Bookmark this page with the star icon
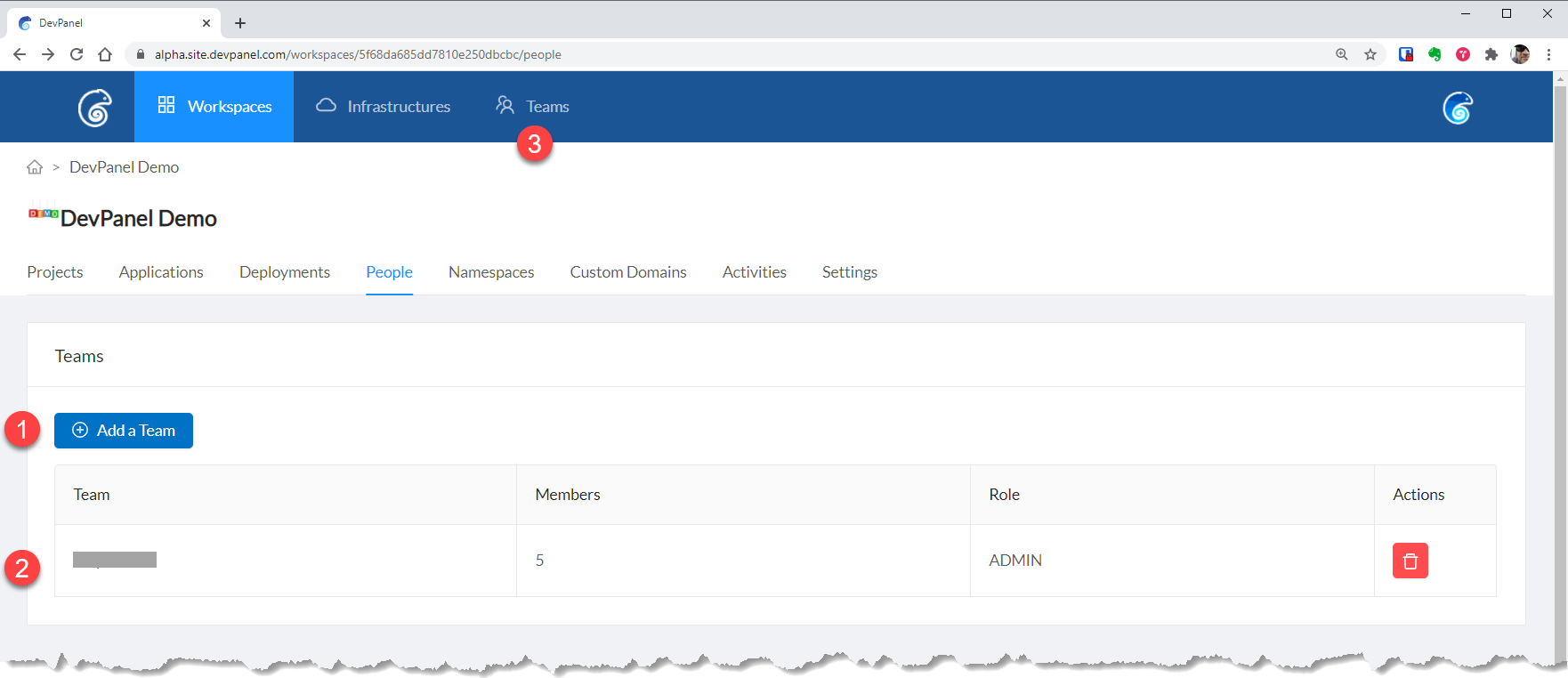Screen dimensions: 1568x678 pos(1370,54)
